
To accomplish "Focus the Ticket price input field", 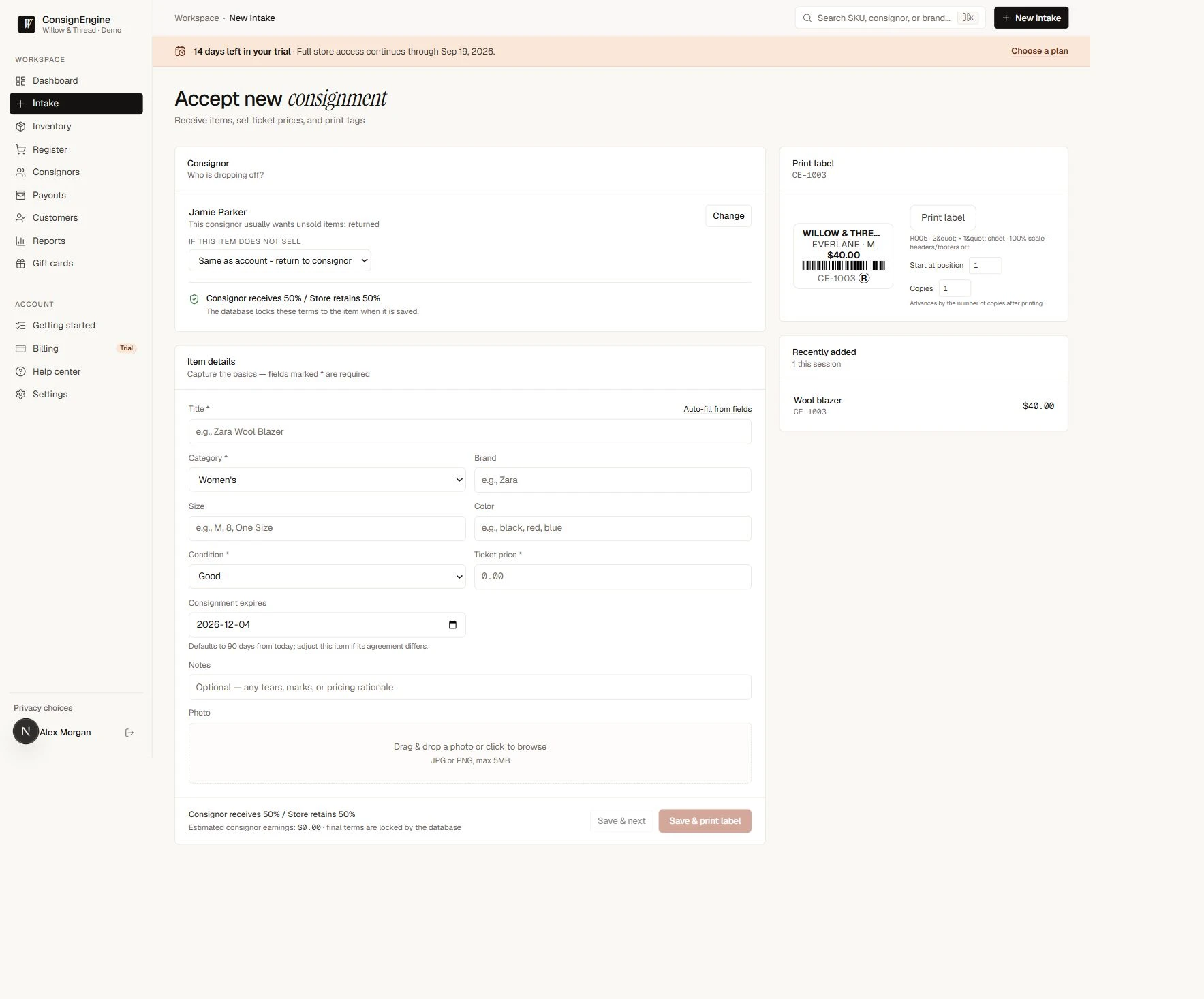I will [613, 577].
